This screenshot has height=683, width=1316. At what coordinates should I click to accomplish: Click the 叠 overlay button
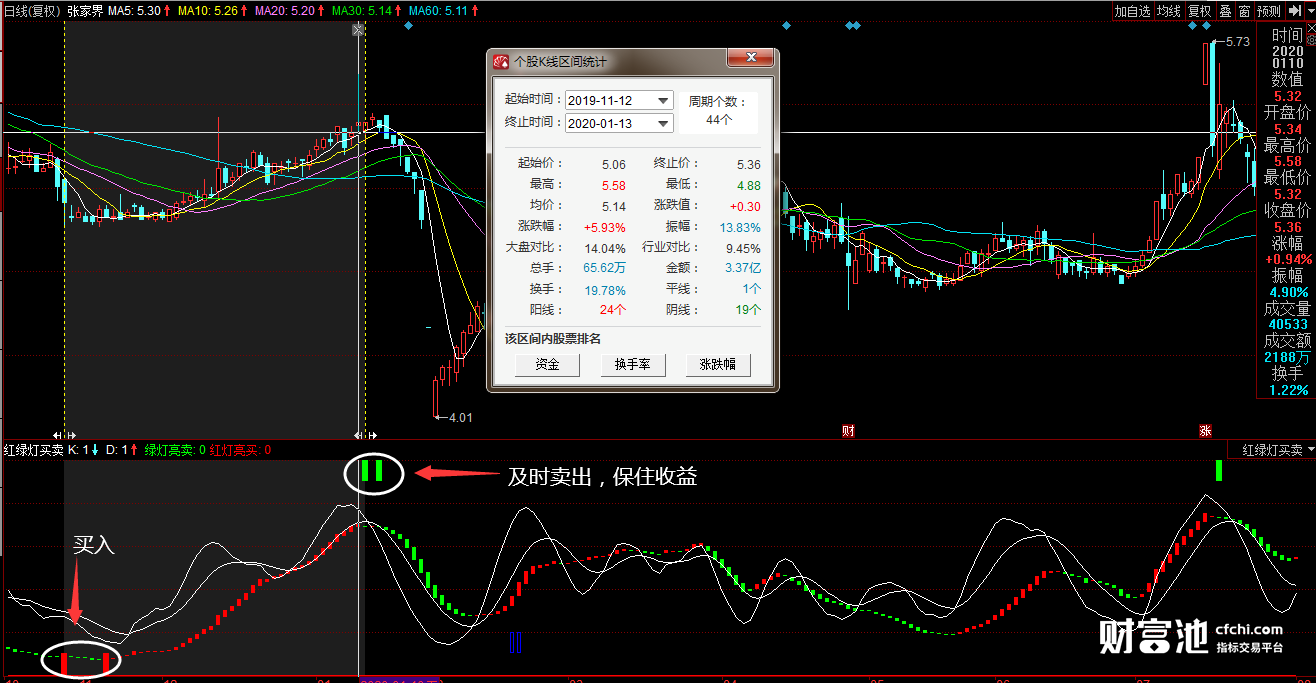(1225, 11)
